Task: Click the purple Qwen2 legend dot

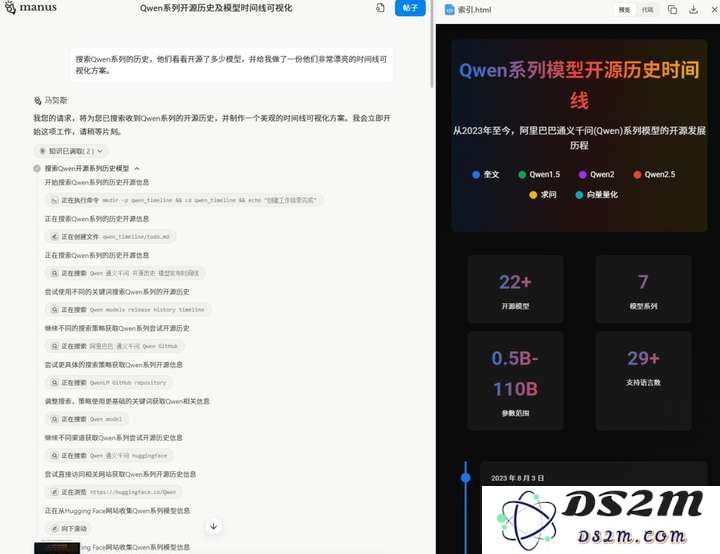Action: click(582, 175)
